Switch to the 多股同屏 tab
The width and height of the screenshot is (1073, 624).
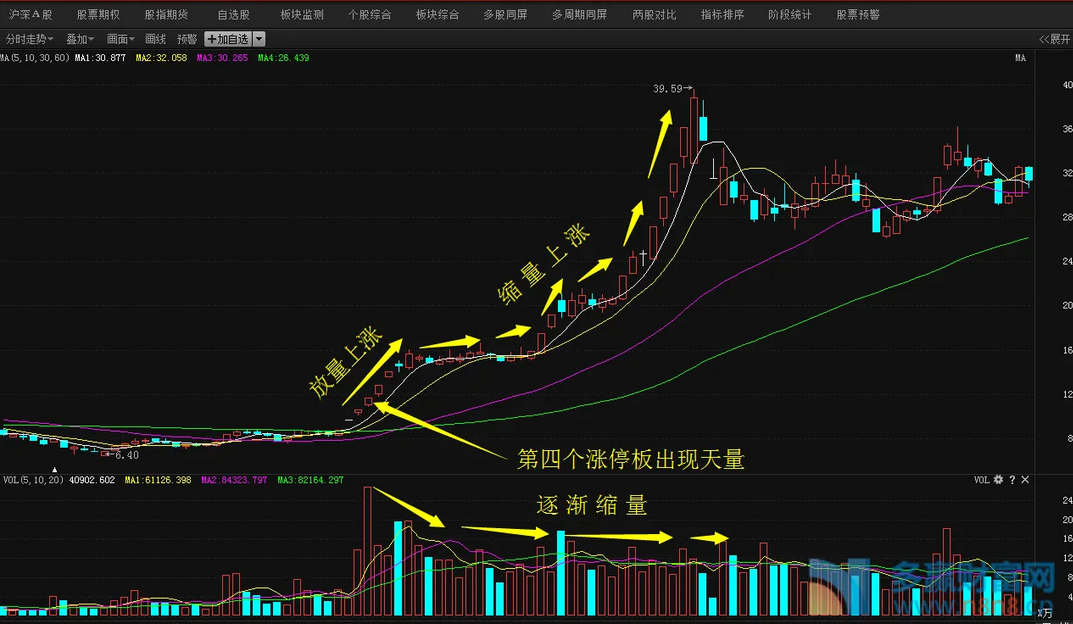[x=505, y=14]
